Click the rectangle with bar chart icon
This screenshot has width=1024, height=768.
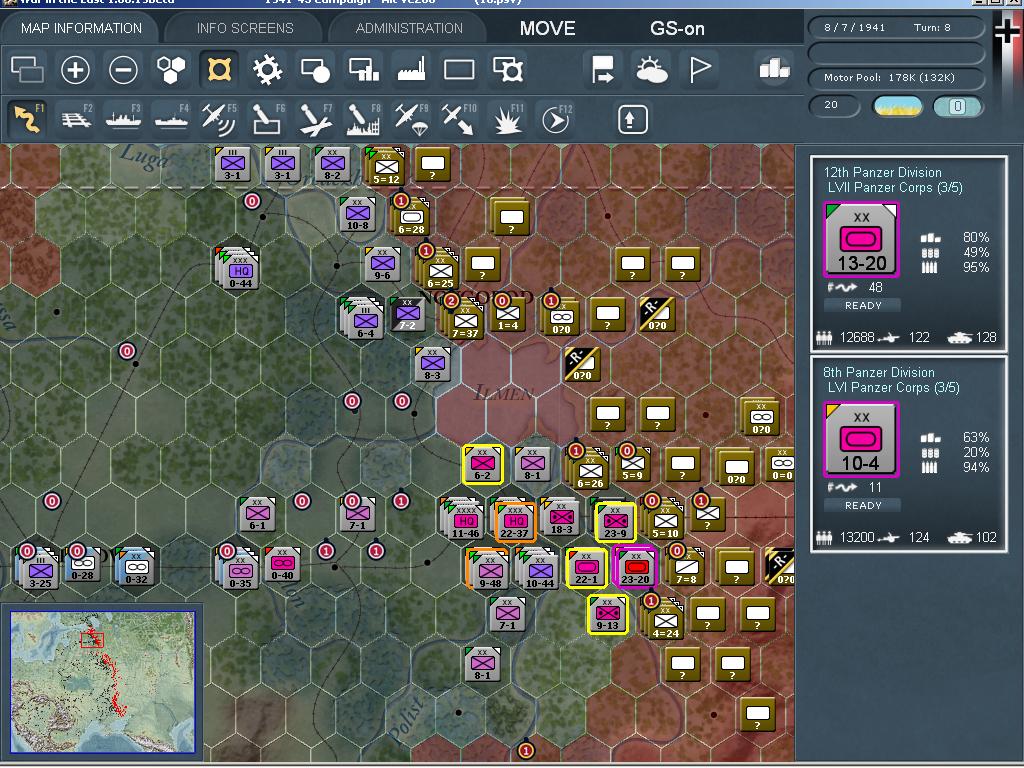click(x=363, y=69)
